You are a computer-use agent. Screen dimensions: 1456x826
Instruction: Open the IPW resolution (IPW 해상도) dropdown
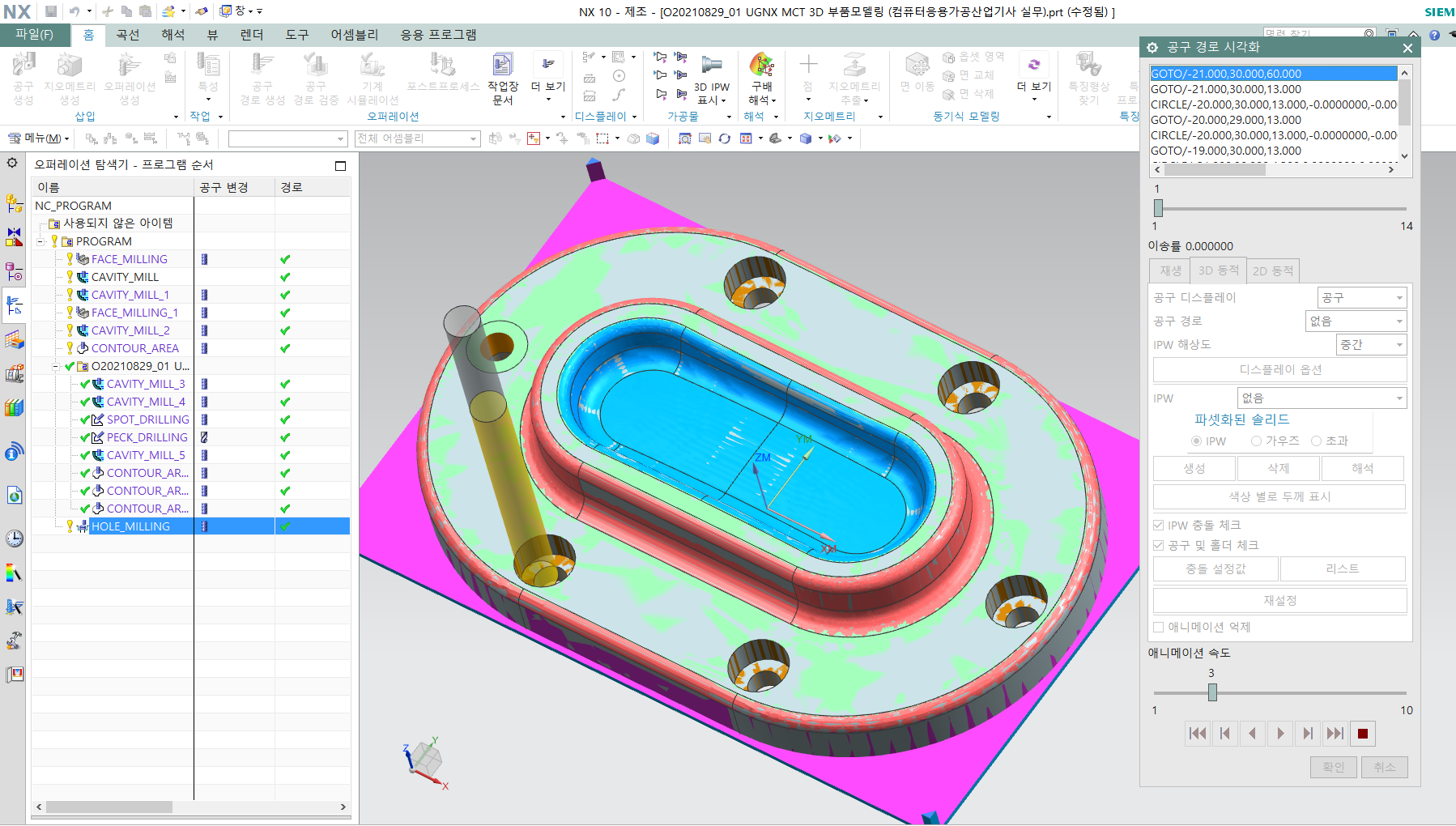pyautogui.click(x=1371, y=345)
